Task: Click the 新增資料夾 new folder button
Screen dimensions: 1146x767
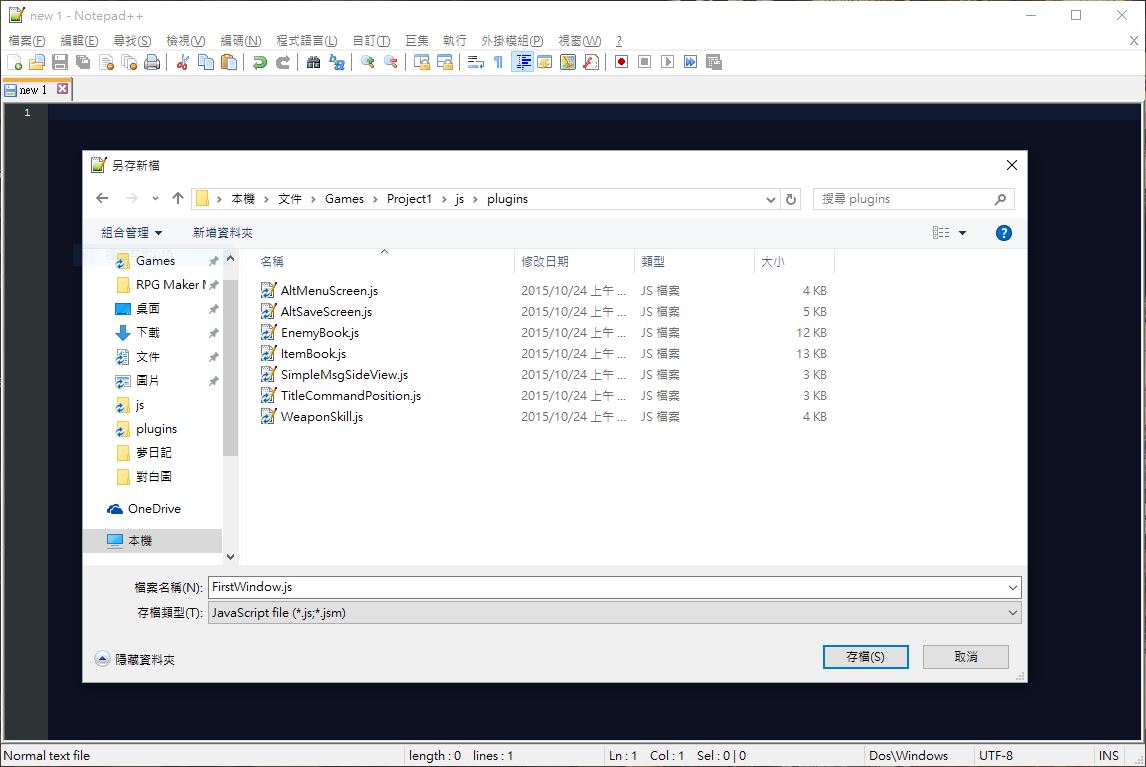Action: [x=223, y=233]
